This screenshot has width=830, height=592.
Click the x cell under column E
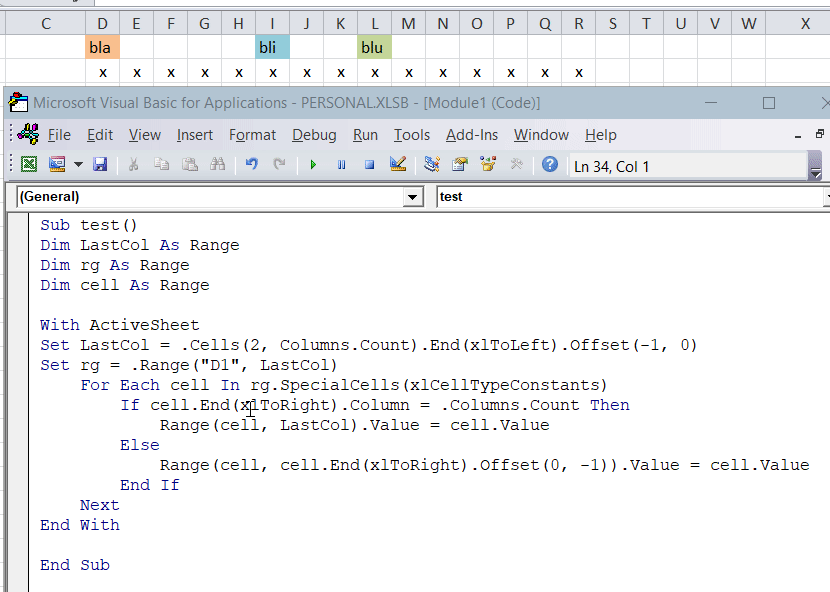point(137,72)
